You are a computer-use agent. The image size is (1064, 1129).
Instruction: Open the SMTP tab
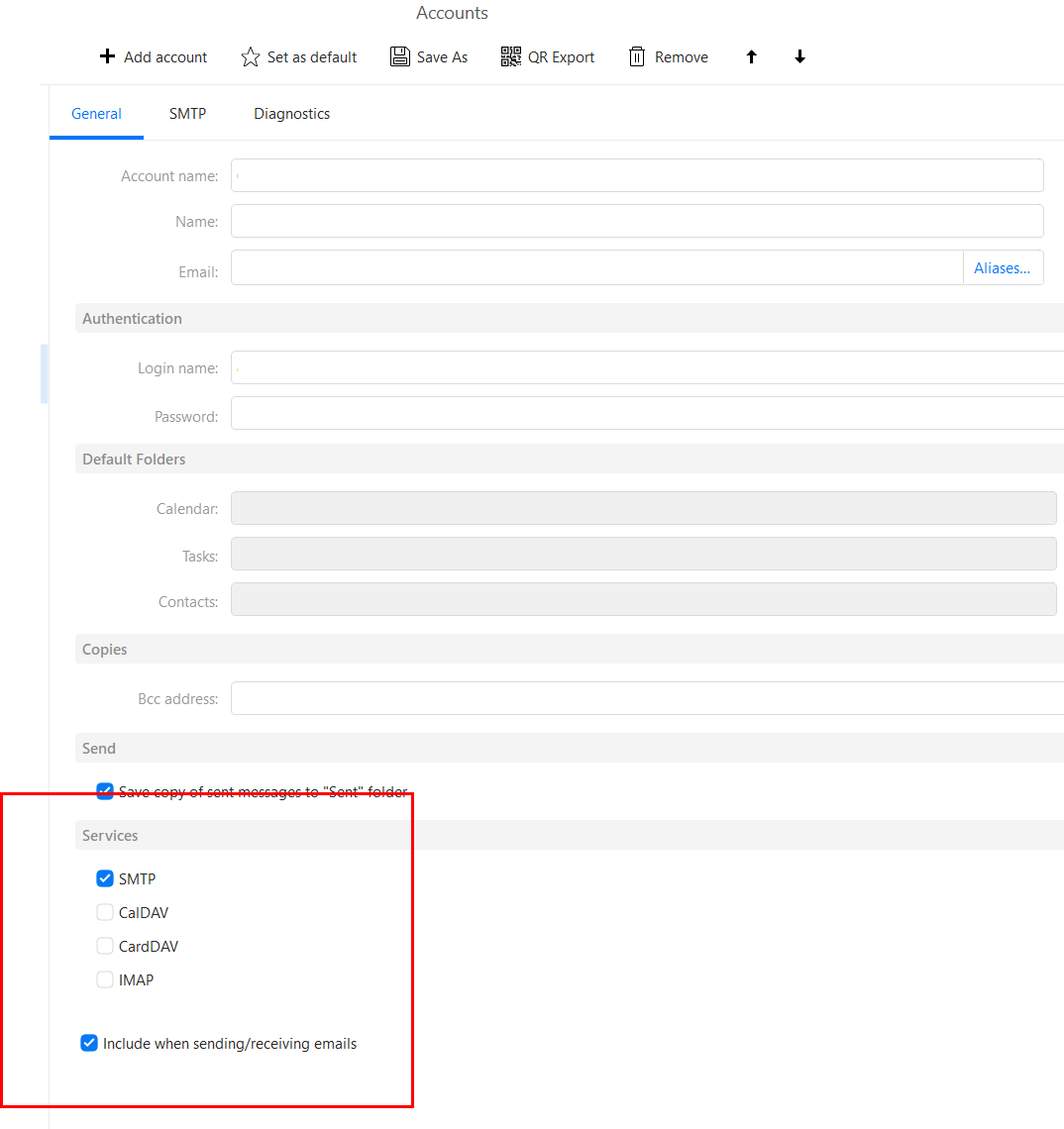click(x=187, y=114)
